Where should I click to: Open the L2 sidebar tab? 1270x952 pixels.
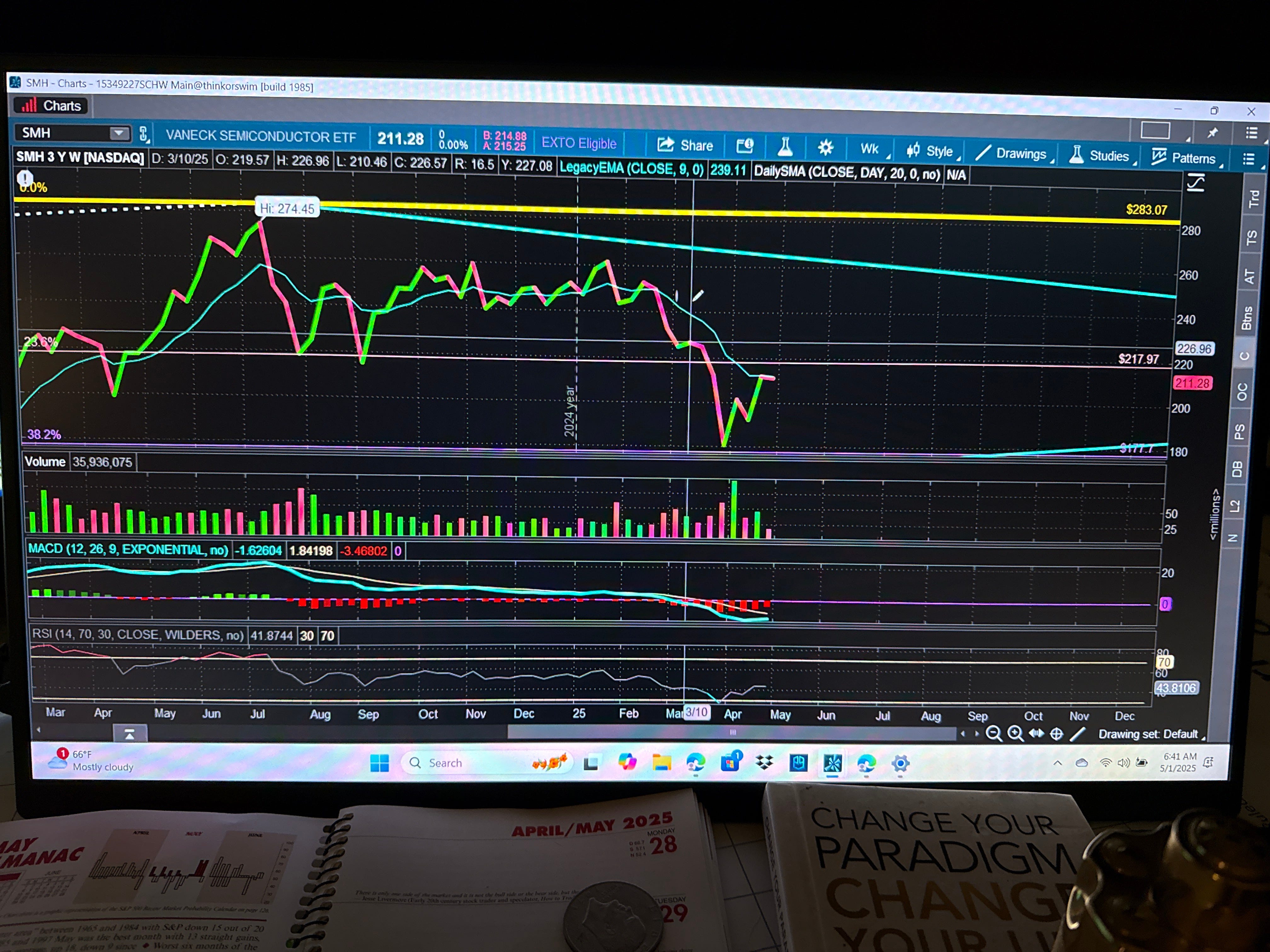pos(1235,506)
